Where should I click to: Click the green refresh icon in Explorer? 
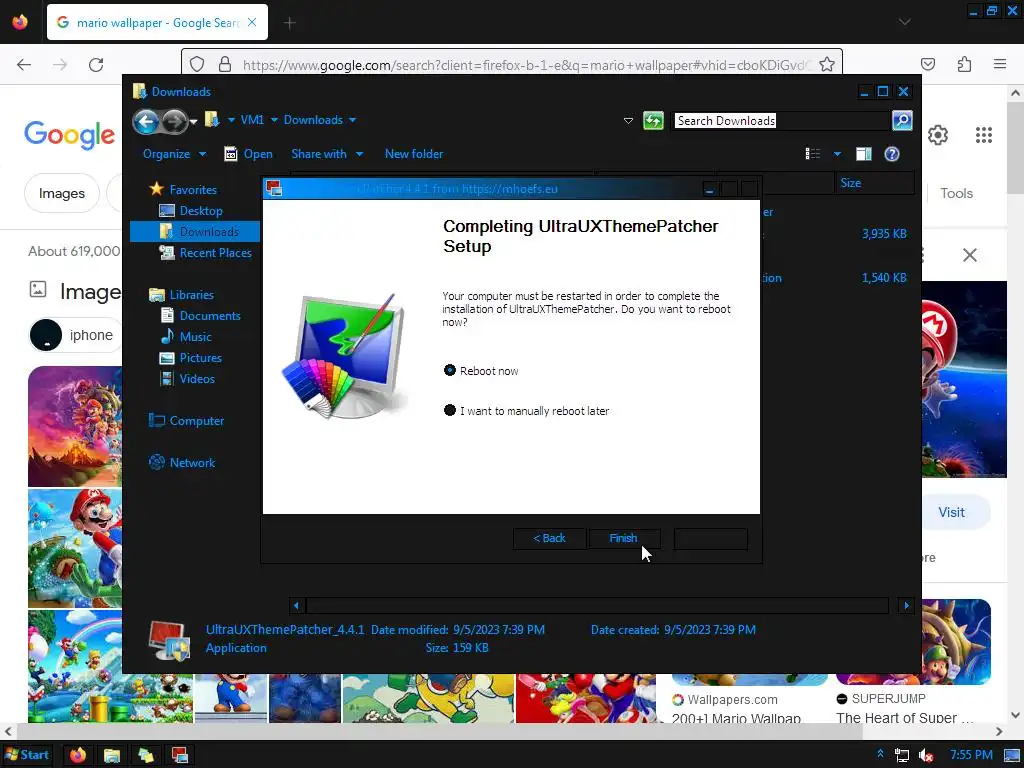(x=653, y=121)
